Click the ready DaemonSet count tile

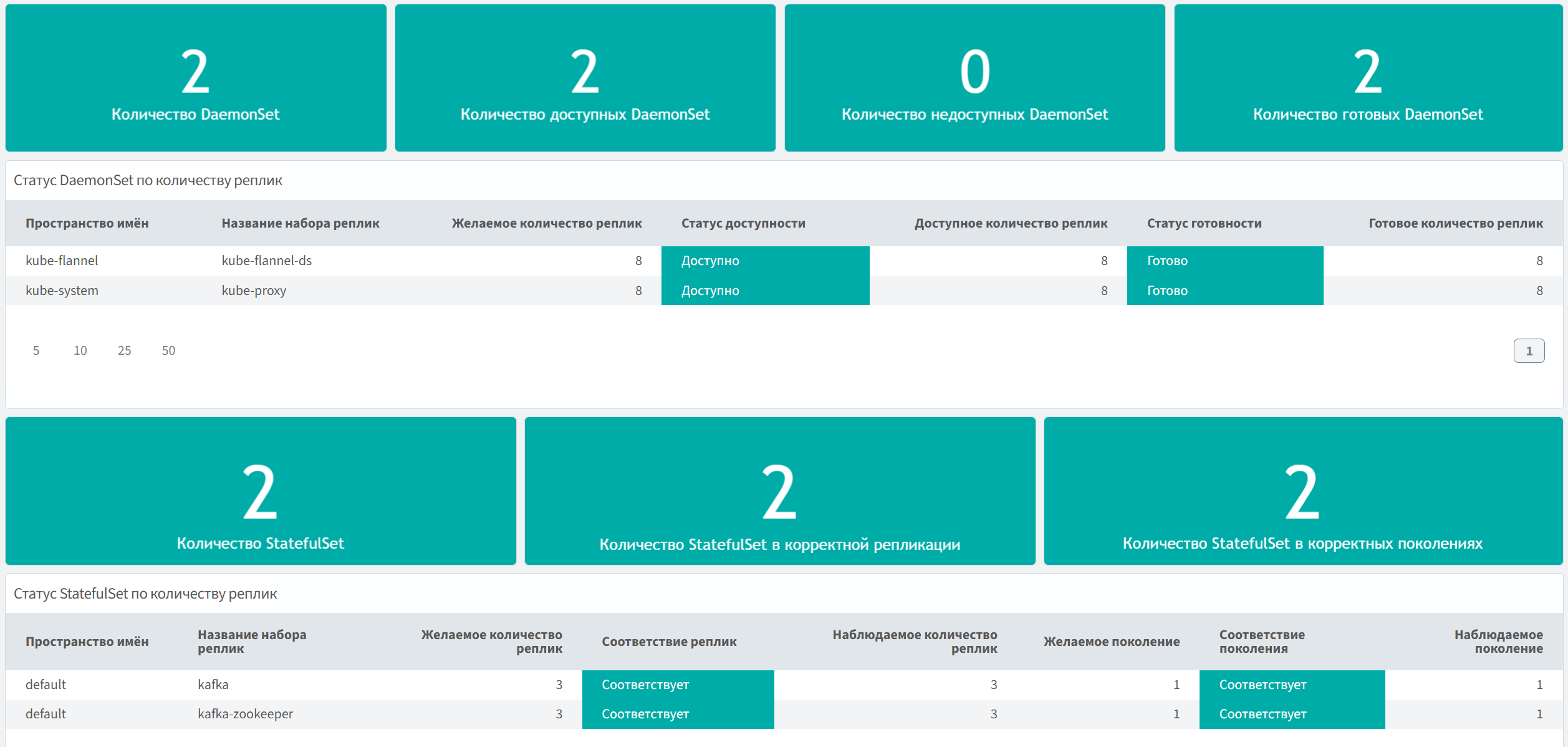pos(1368,78)
